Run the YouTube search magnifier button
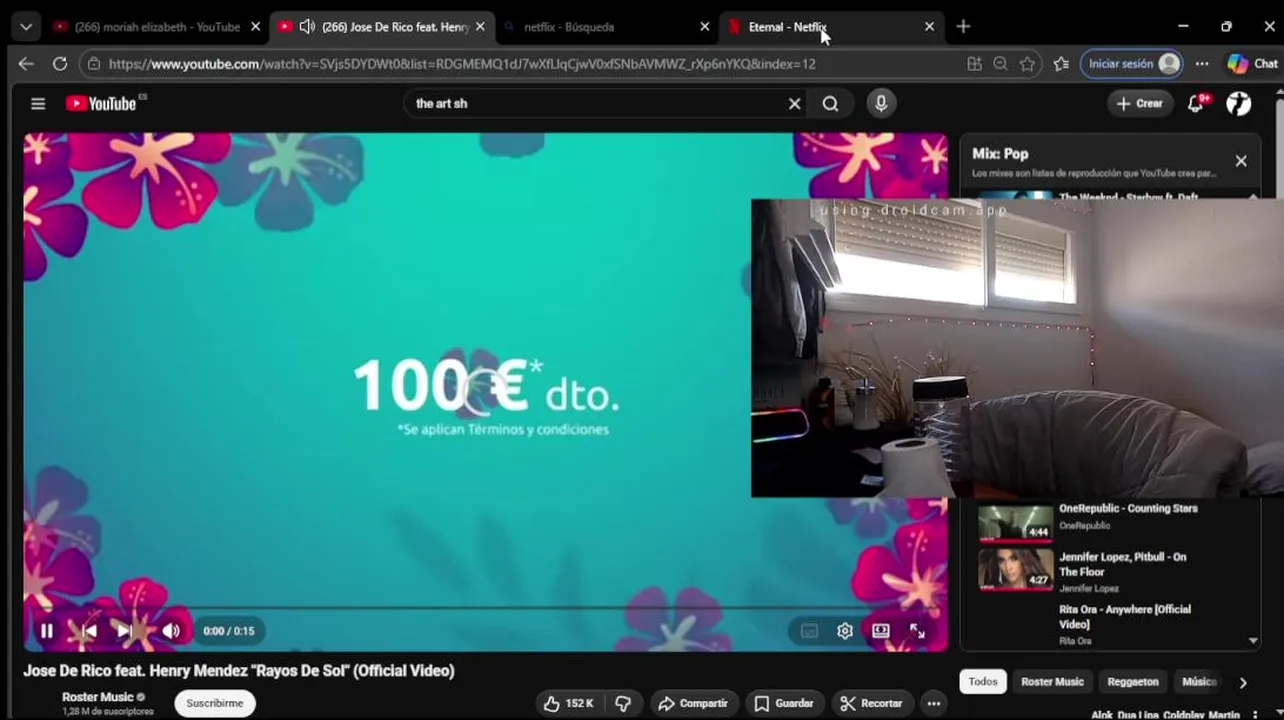This screenshot has width=1284, height=720. (831, 103)
